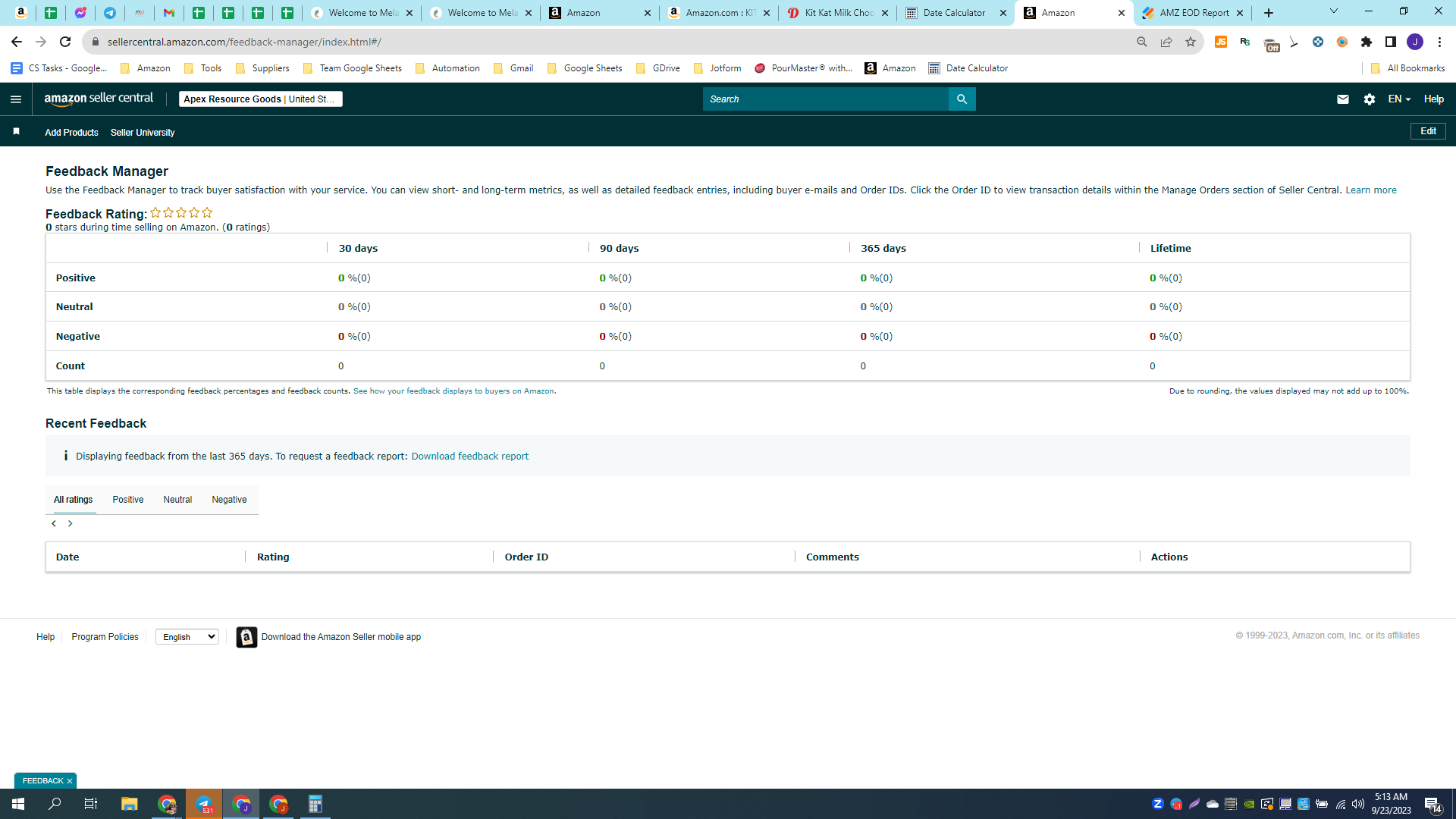Click the Search input field
Viewport: 1456px width, 819px height.
[825, 99]
